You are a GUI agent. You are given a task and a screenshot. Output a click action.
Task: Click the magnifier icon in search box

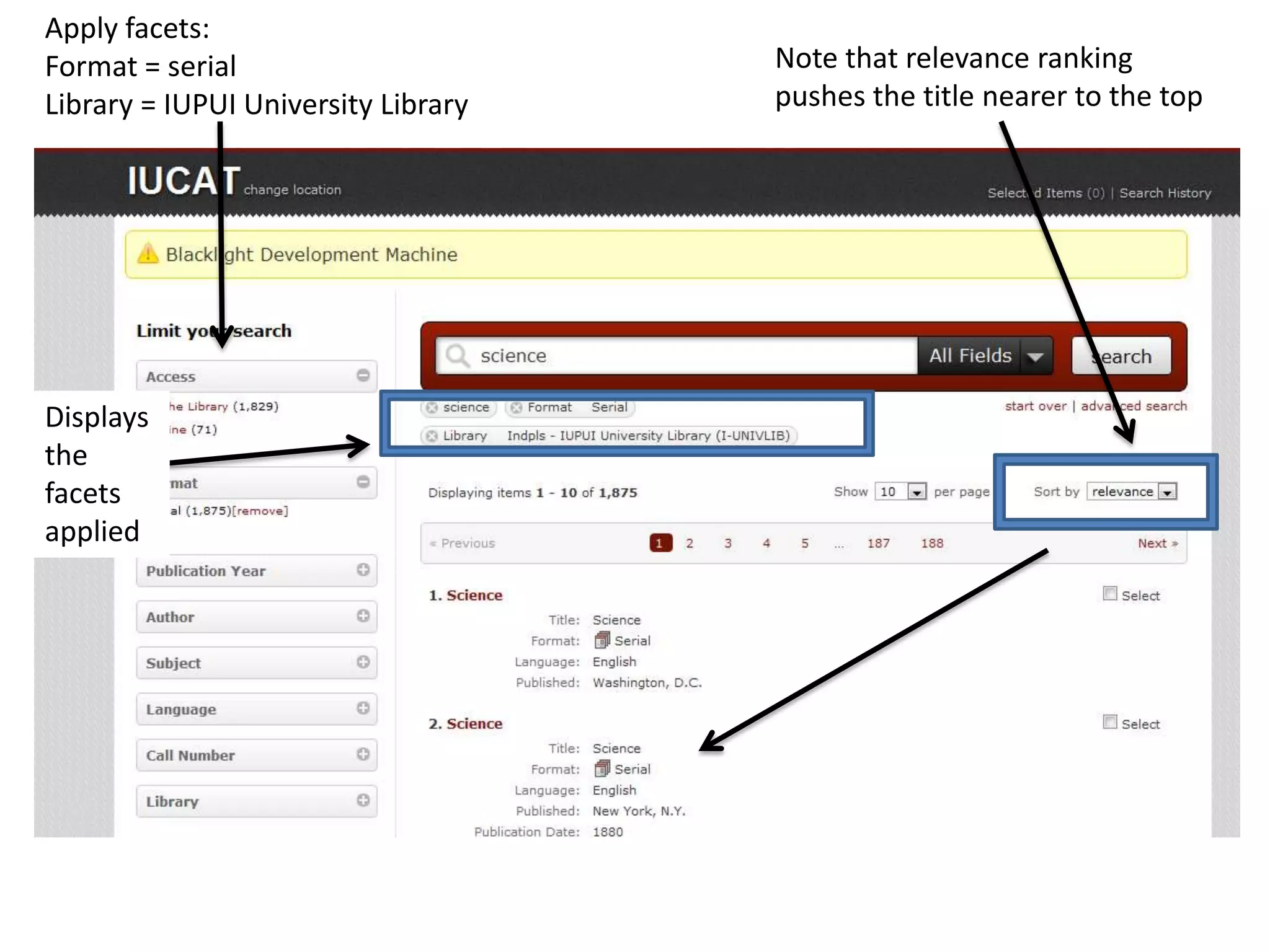[458, 356]
